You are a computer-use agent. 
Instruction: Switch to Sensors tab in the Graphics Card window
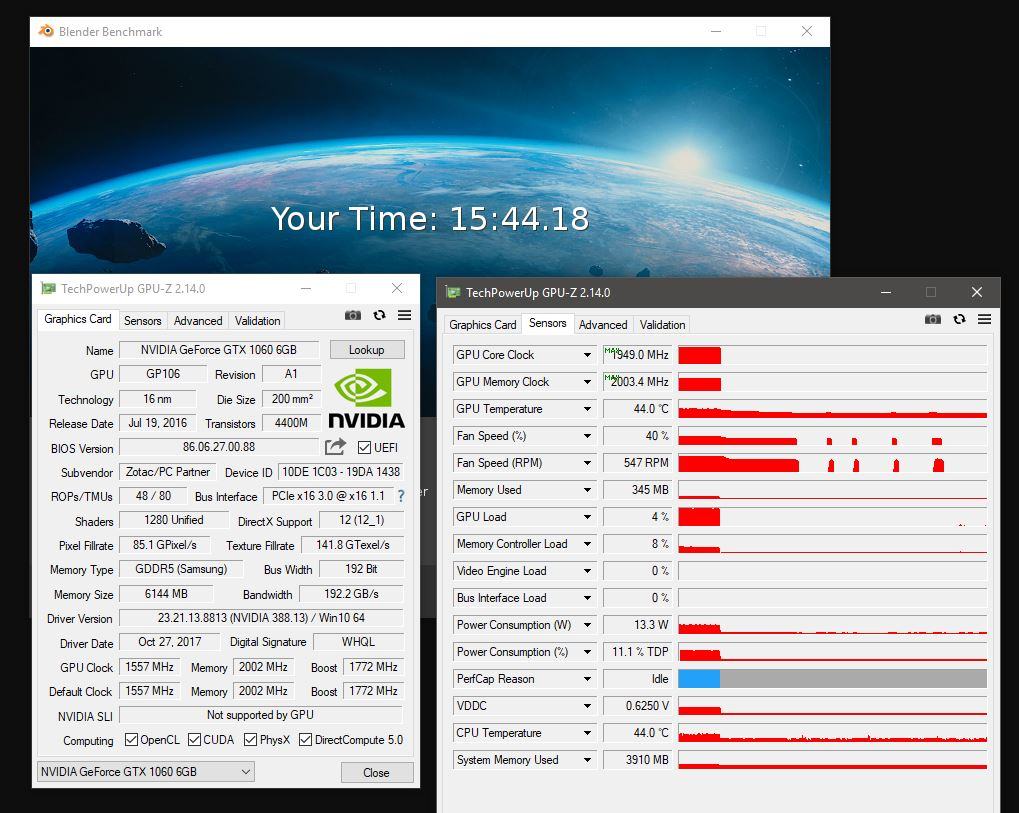[142, 320]
